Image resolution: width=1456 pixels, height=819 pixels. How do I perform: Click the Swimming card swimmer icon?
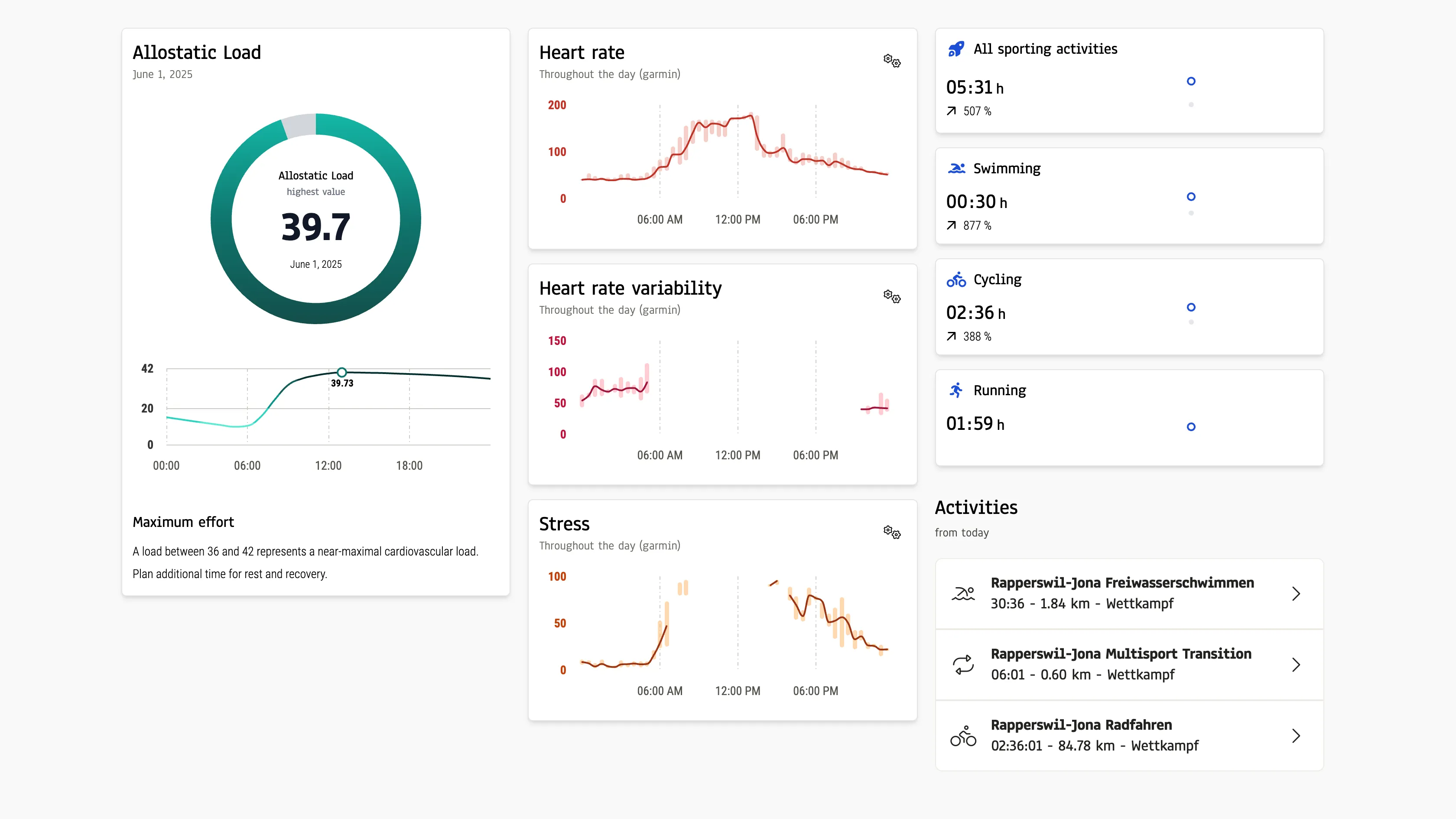tap(956, 169)
